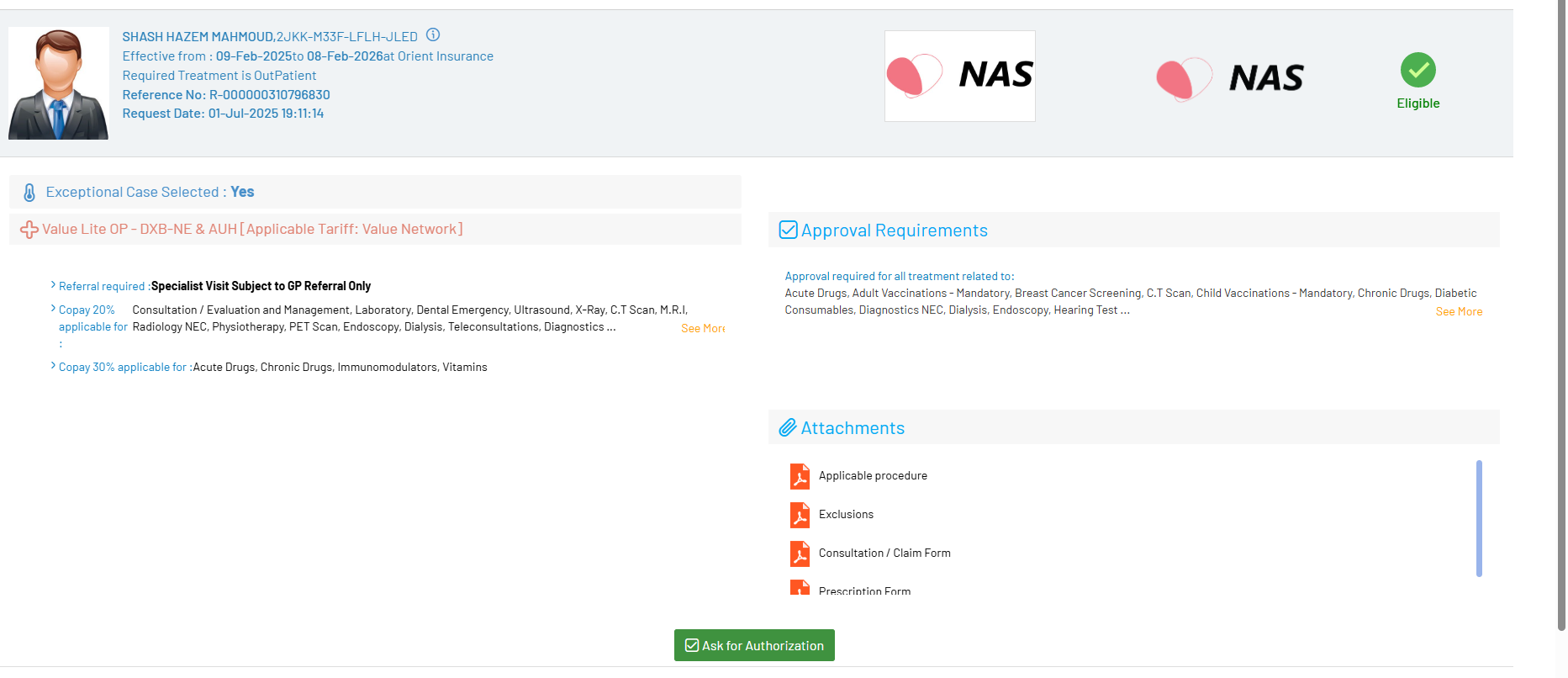This screenshot has height=678, width=1568.
Task: Click the Approval Requirements check icon
Action: (x=788, y=230)
